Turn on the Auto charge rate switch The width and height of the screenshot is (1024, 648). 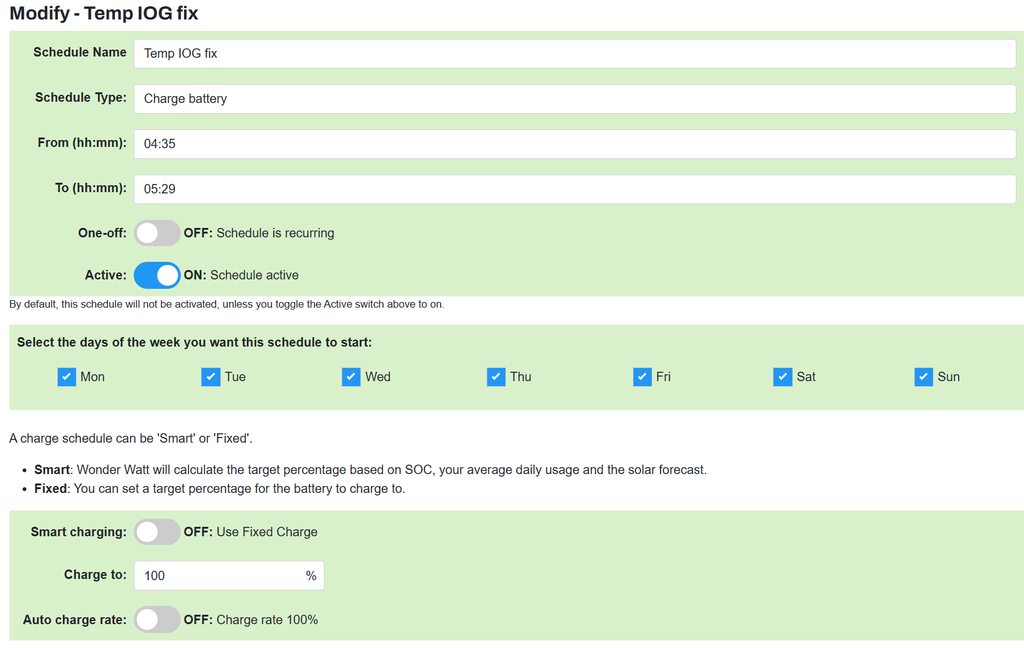[157, 620]
